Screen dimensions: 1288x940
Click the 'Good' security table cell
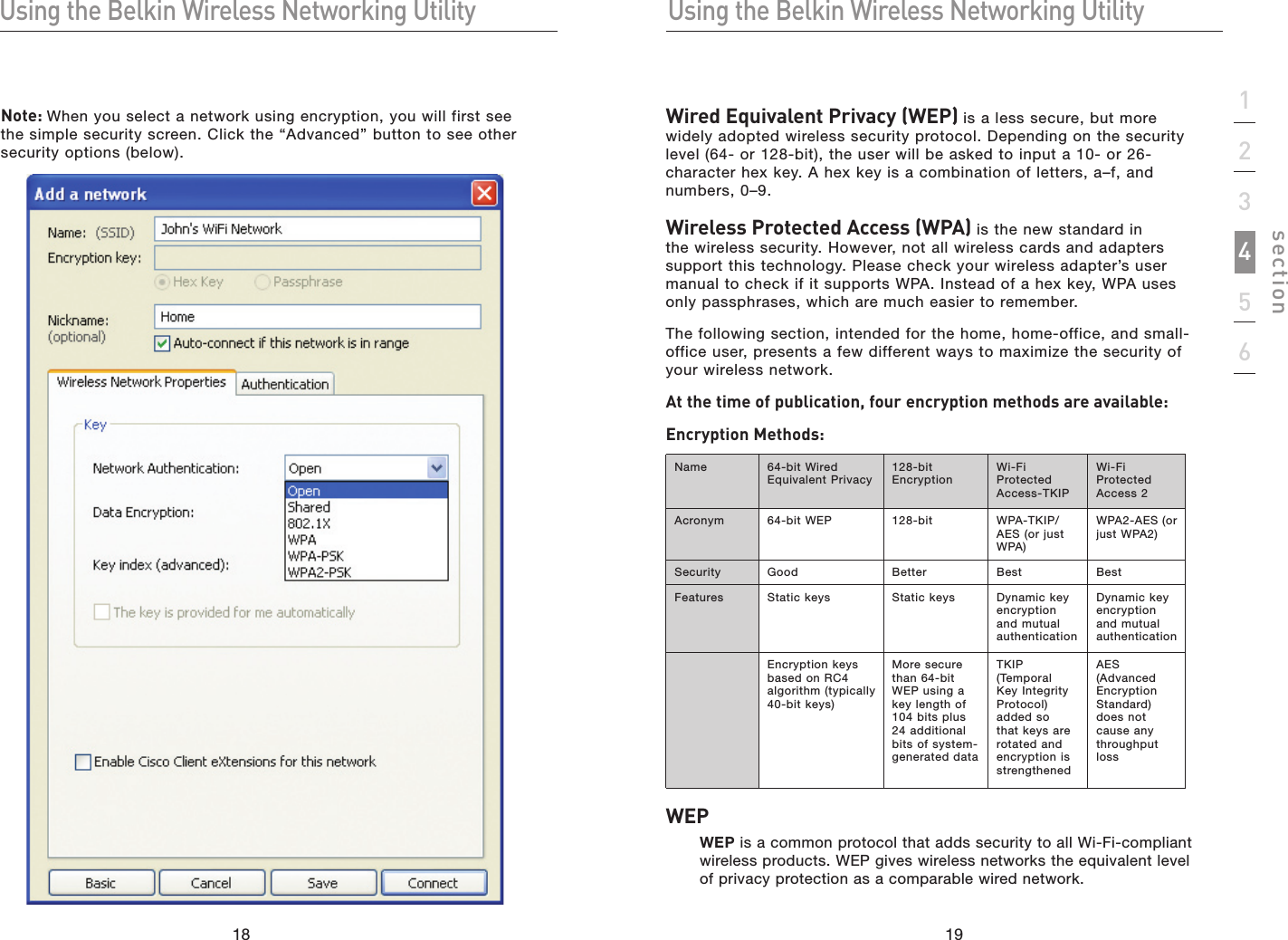[821, 572]
